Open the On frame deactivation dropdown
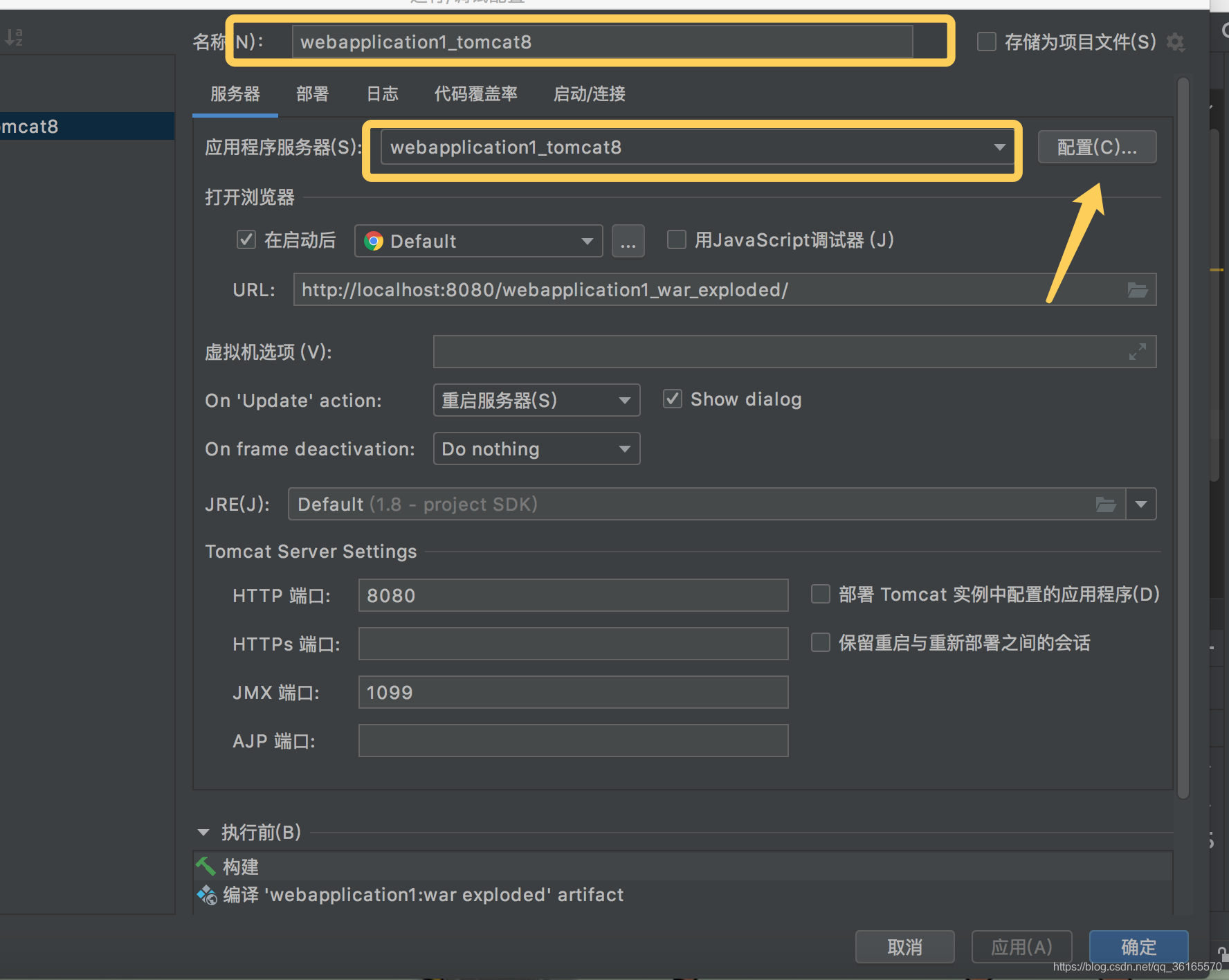 536,448
